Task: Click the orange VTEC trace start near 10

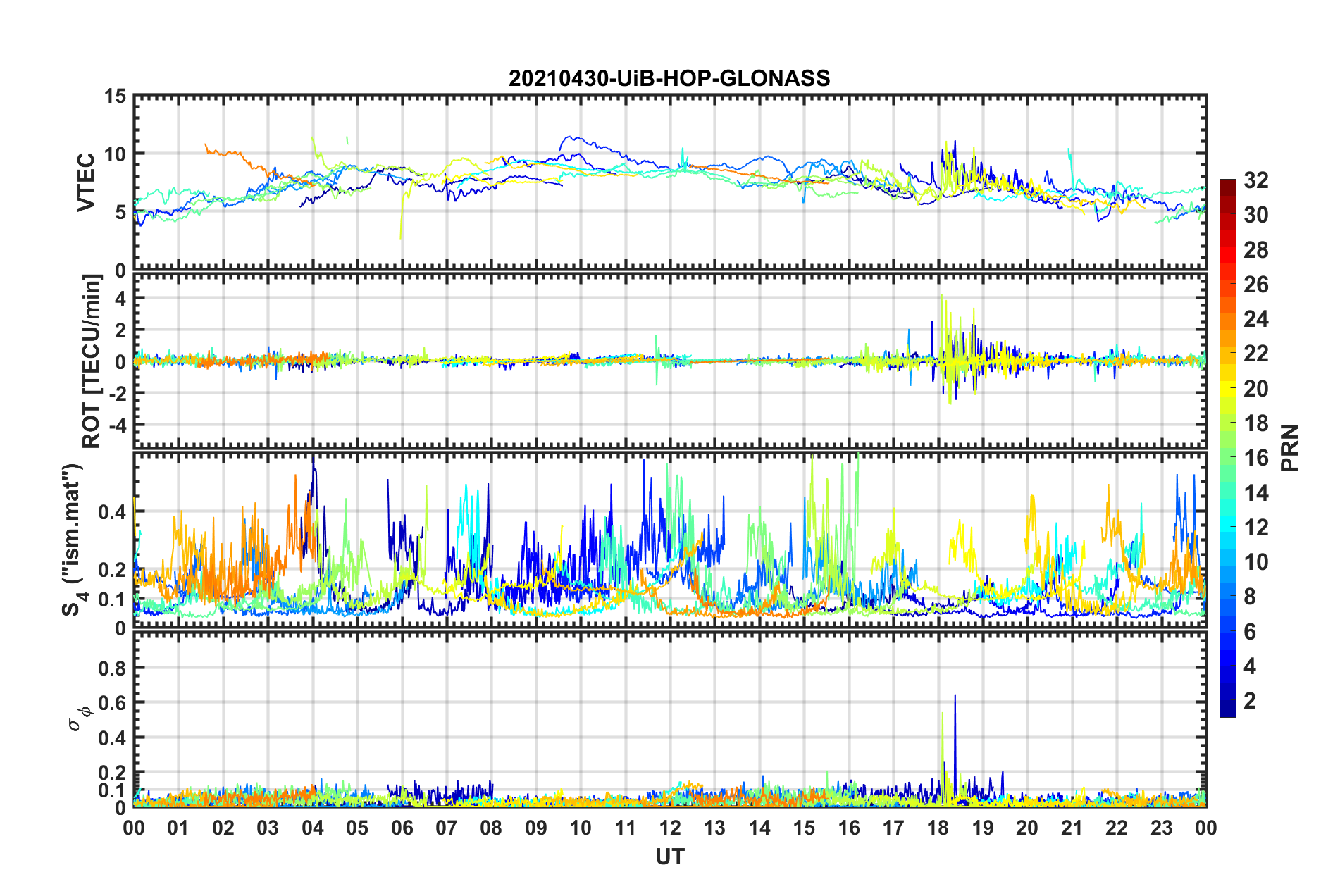Action: (206, 147)
